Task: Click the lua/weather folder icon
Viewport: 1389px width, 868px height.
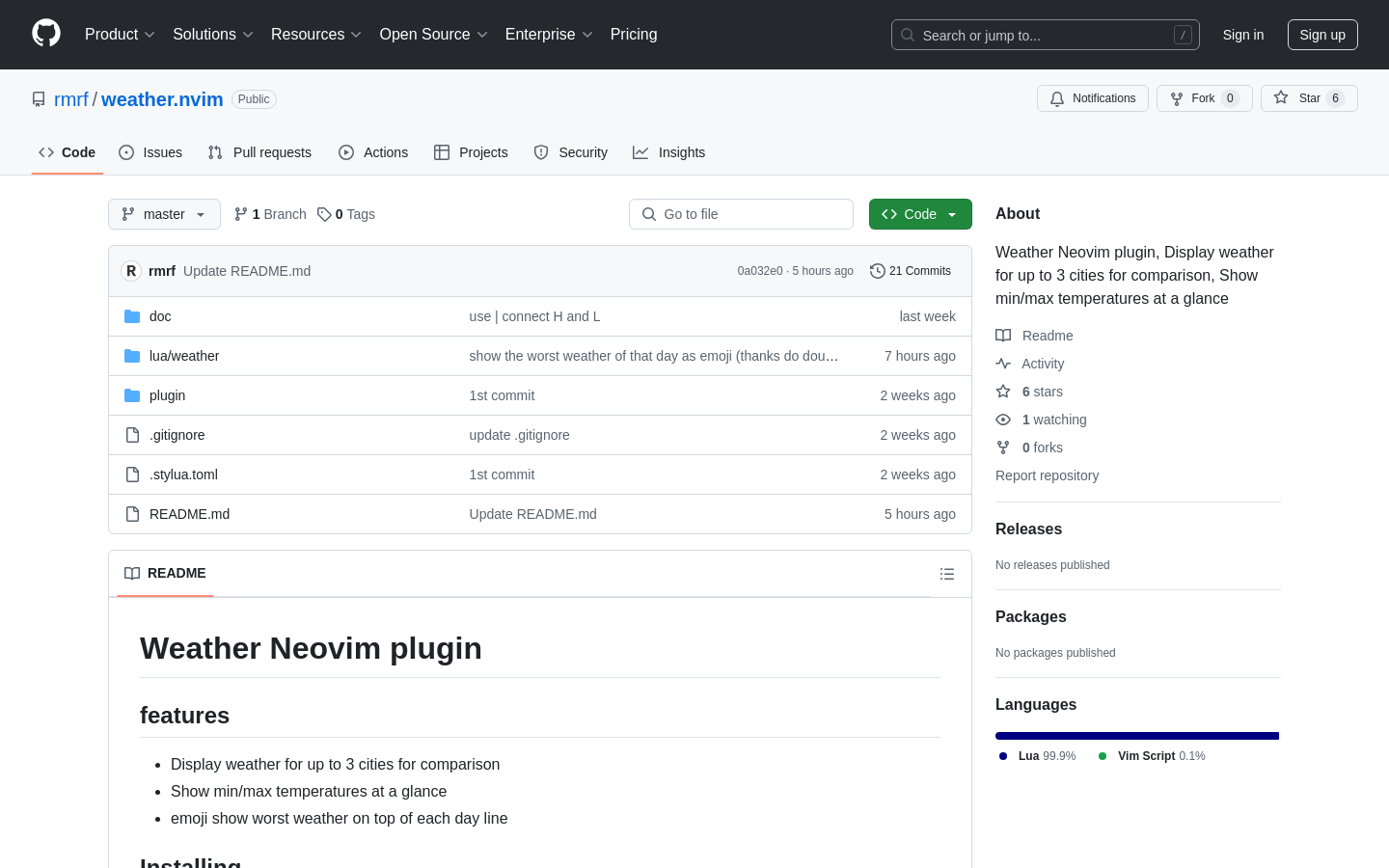Action: (132, 356)
